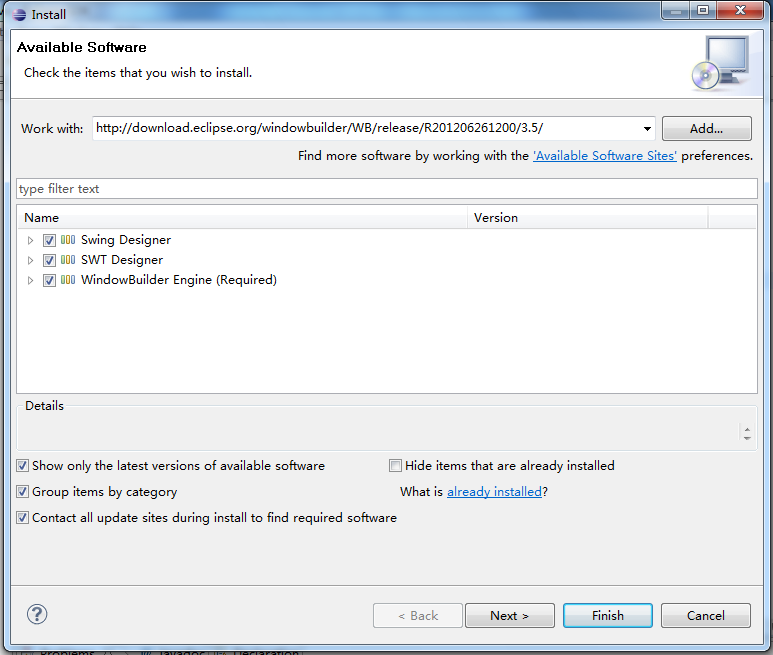Toggle Show only the latest versions checkbox
This screenshot has width=773, height=655.
(x=22, y=465)
